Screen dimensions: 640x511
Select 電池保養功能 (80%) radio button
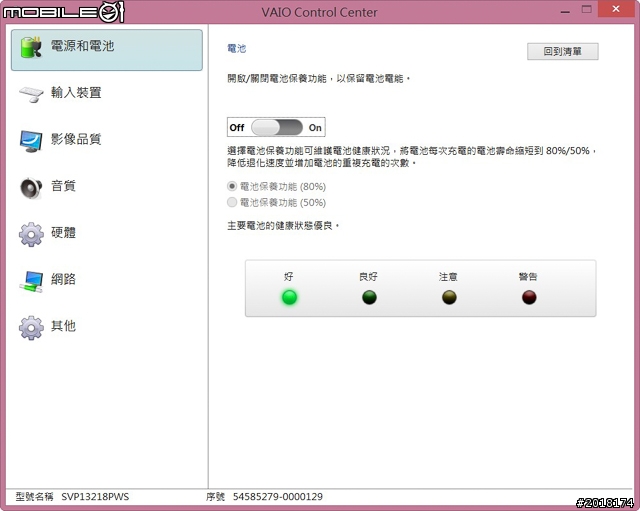(x=232, y=187)
